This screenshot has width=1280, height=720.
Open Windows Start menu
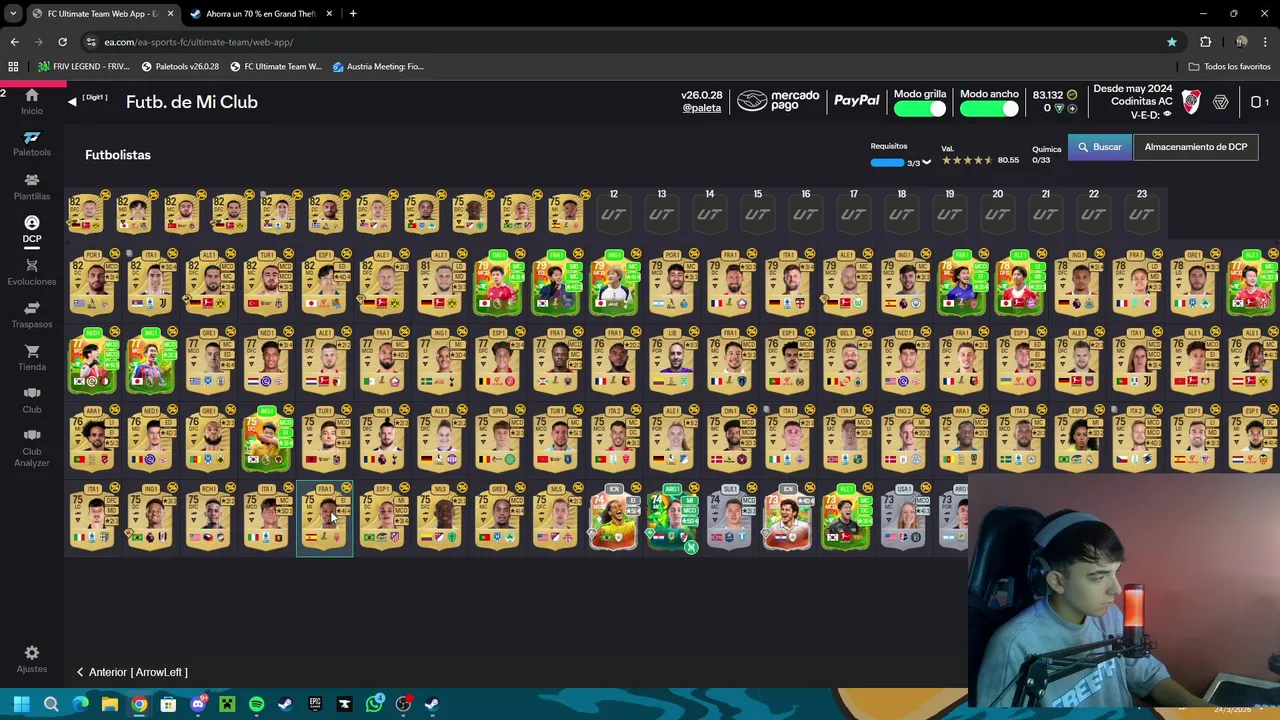click(x=21, y=704)
